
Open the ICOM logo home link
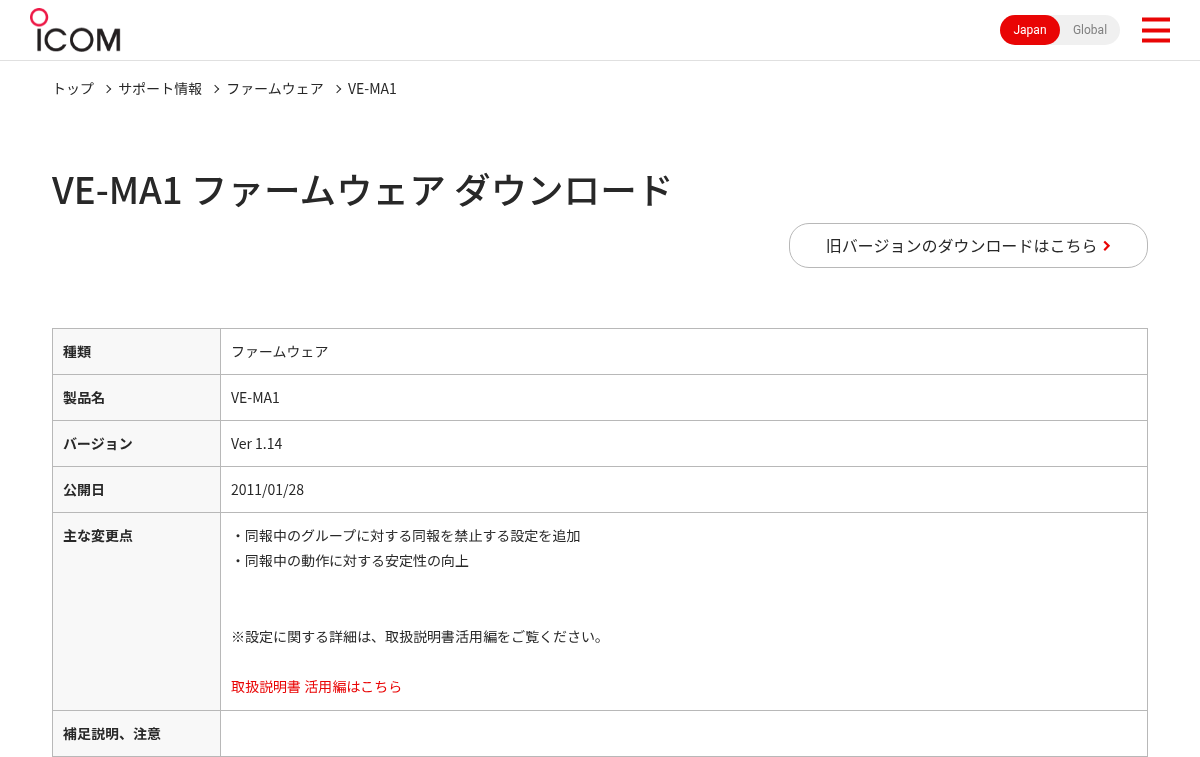[75, 30]
